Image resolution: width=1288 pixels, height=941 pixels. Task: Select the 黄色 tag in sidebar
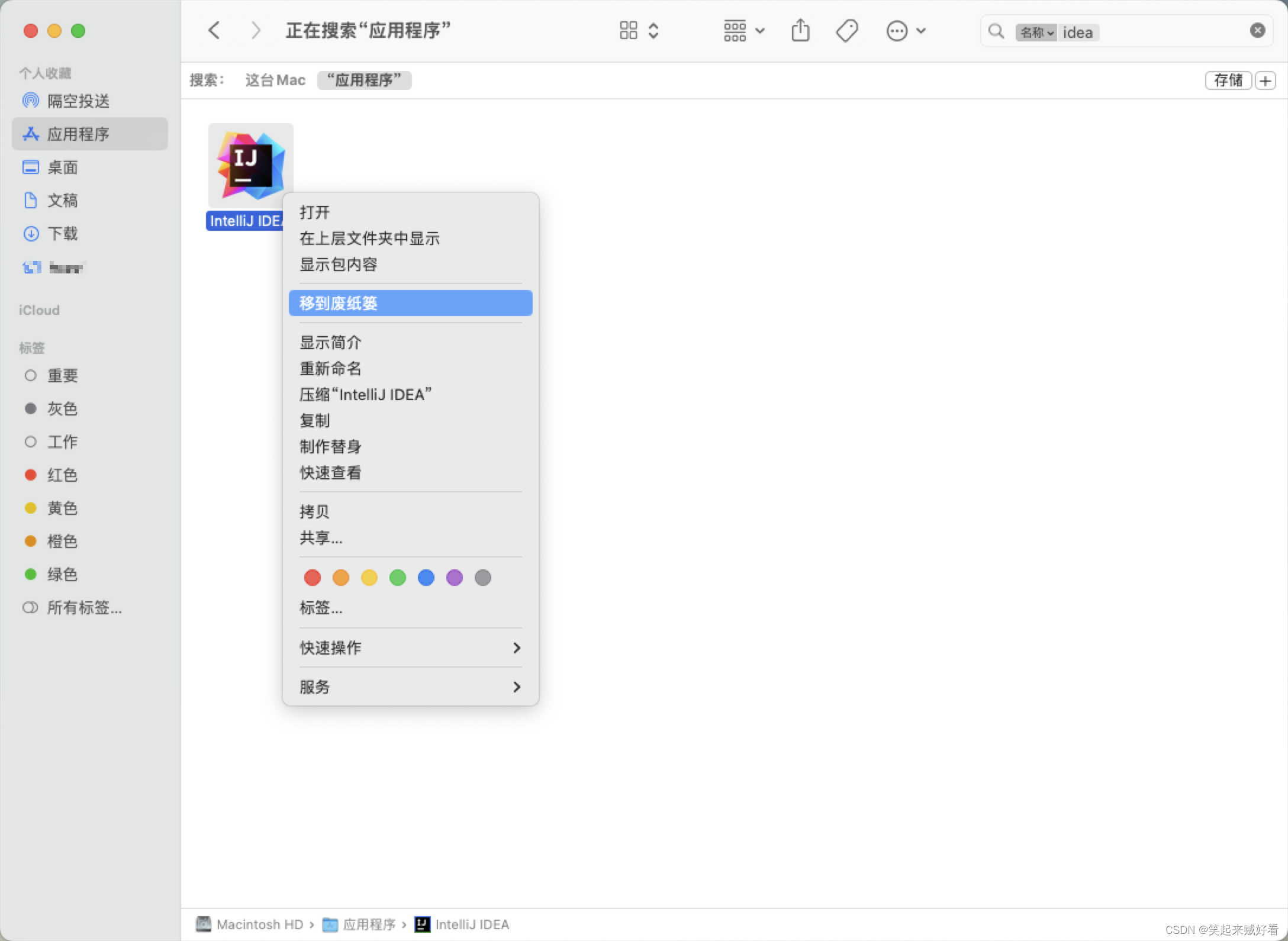click(89, 508)
